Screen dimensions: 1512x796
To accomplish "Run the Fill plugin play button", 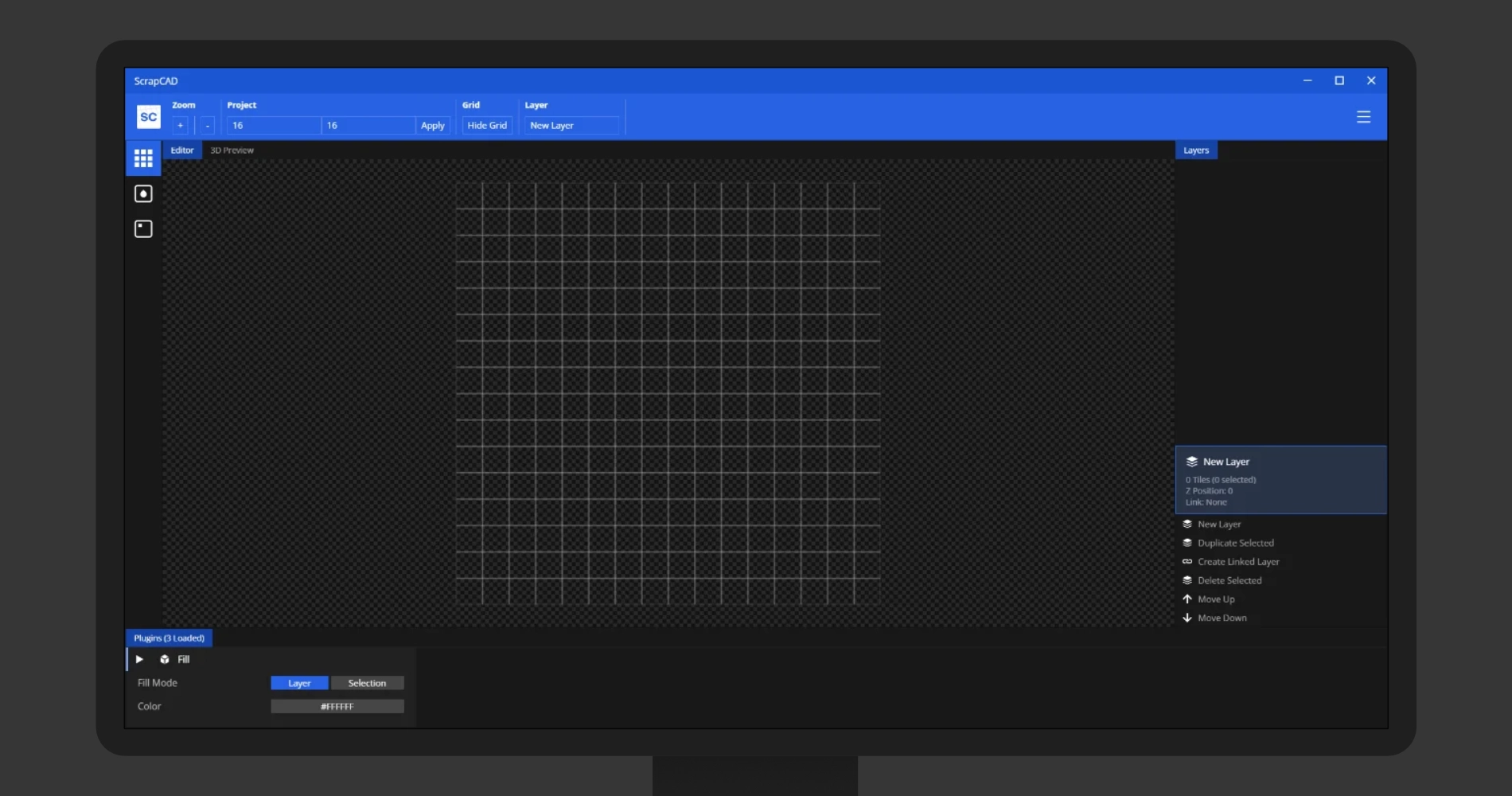I will tap(139, 659).
